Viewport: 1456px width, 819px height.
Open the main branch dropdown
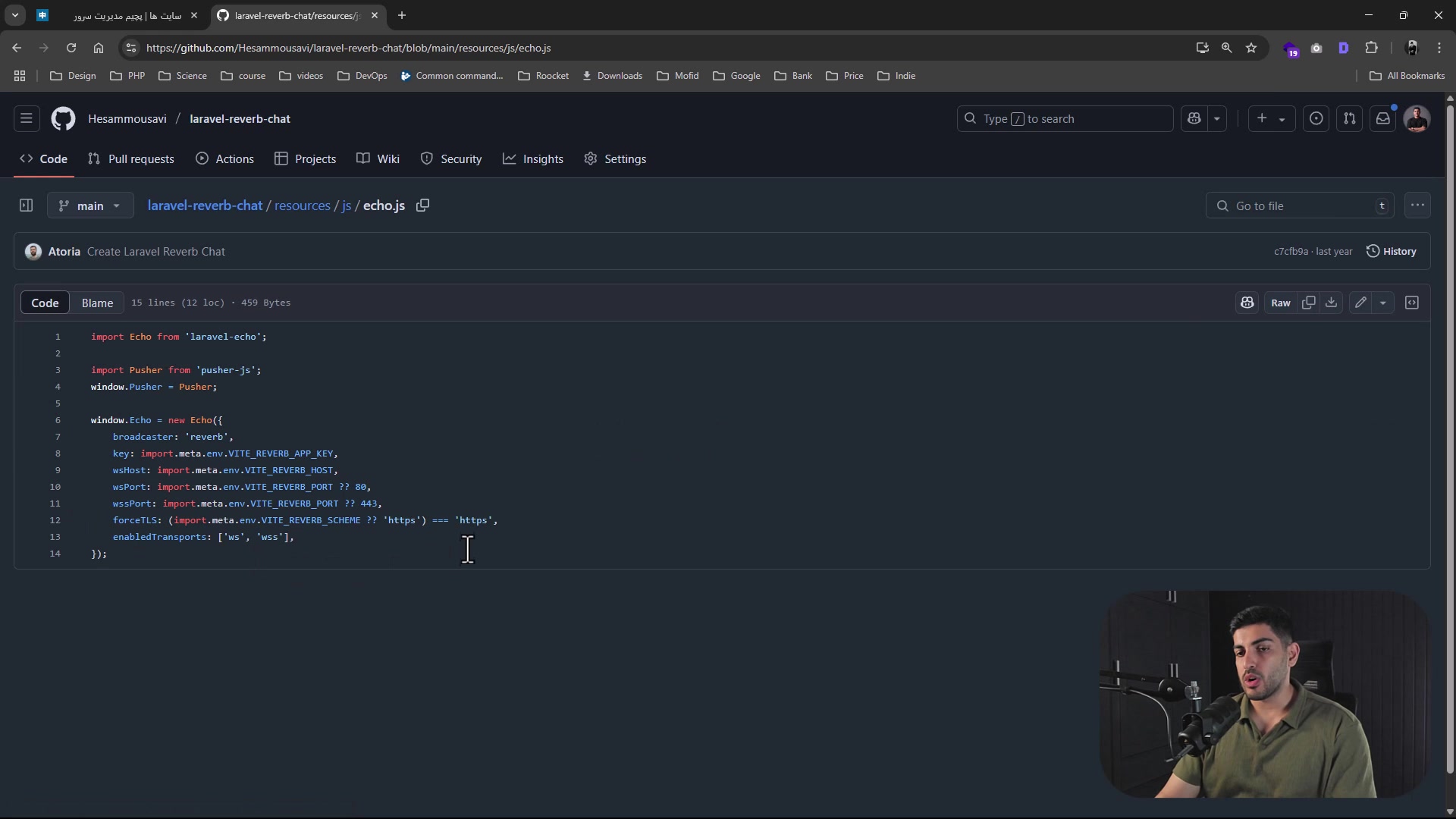(x=89, y=206)
